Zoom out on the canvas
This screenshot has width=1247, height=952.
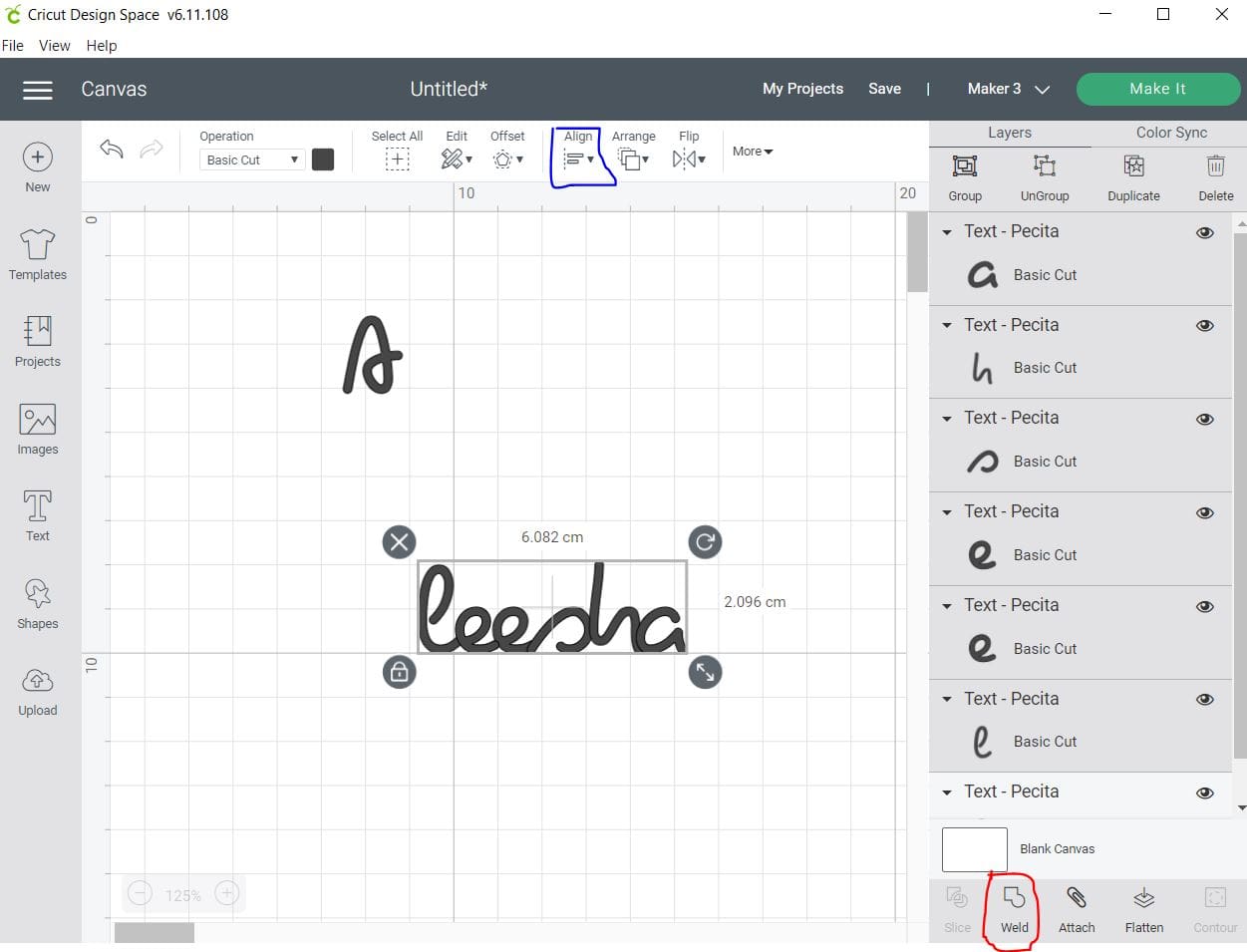pyautogui.click(x=141, y=894)
